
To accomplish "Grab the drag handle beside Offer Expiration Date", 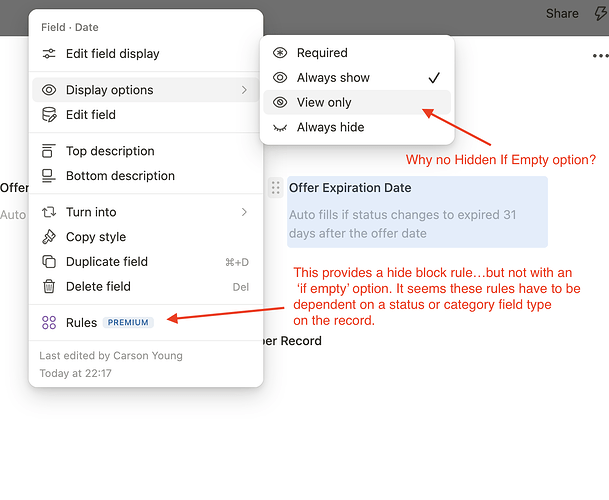I will click(275, 188).
